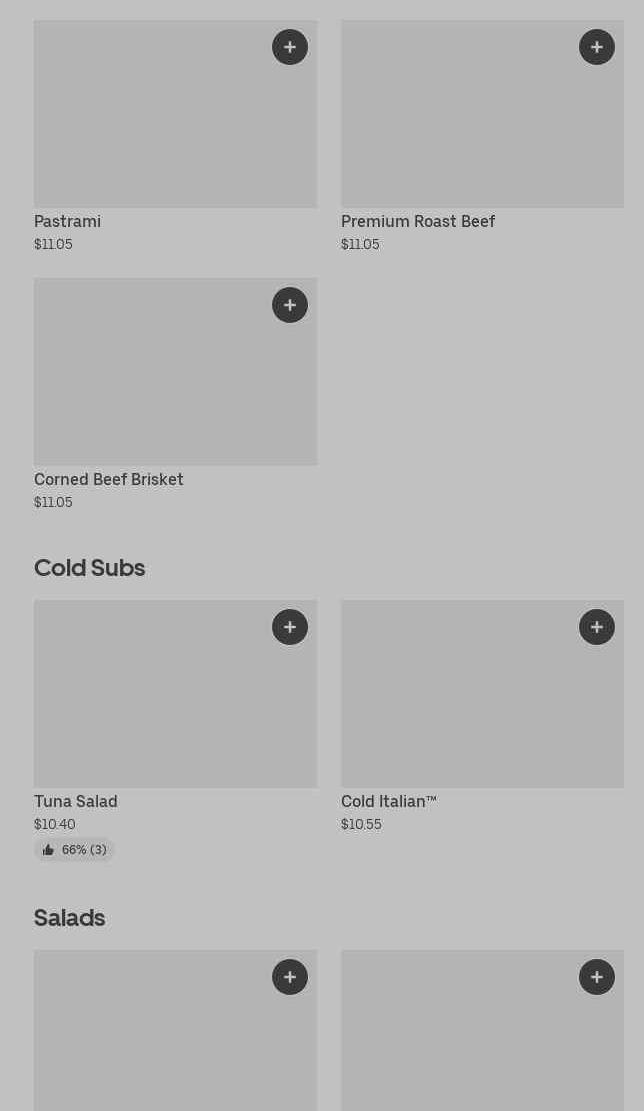
Task: Add Pastrami to cart with plus icon
Action: [290, 47]
